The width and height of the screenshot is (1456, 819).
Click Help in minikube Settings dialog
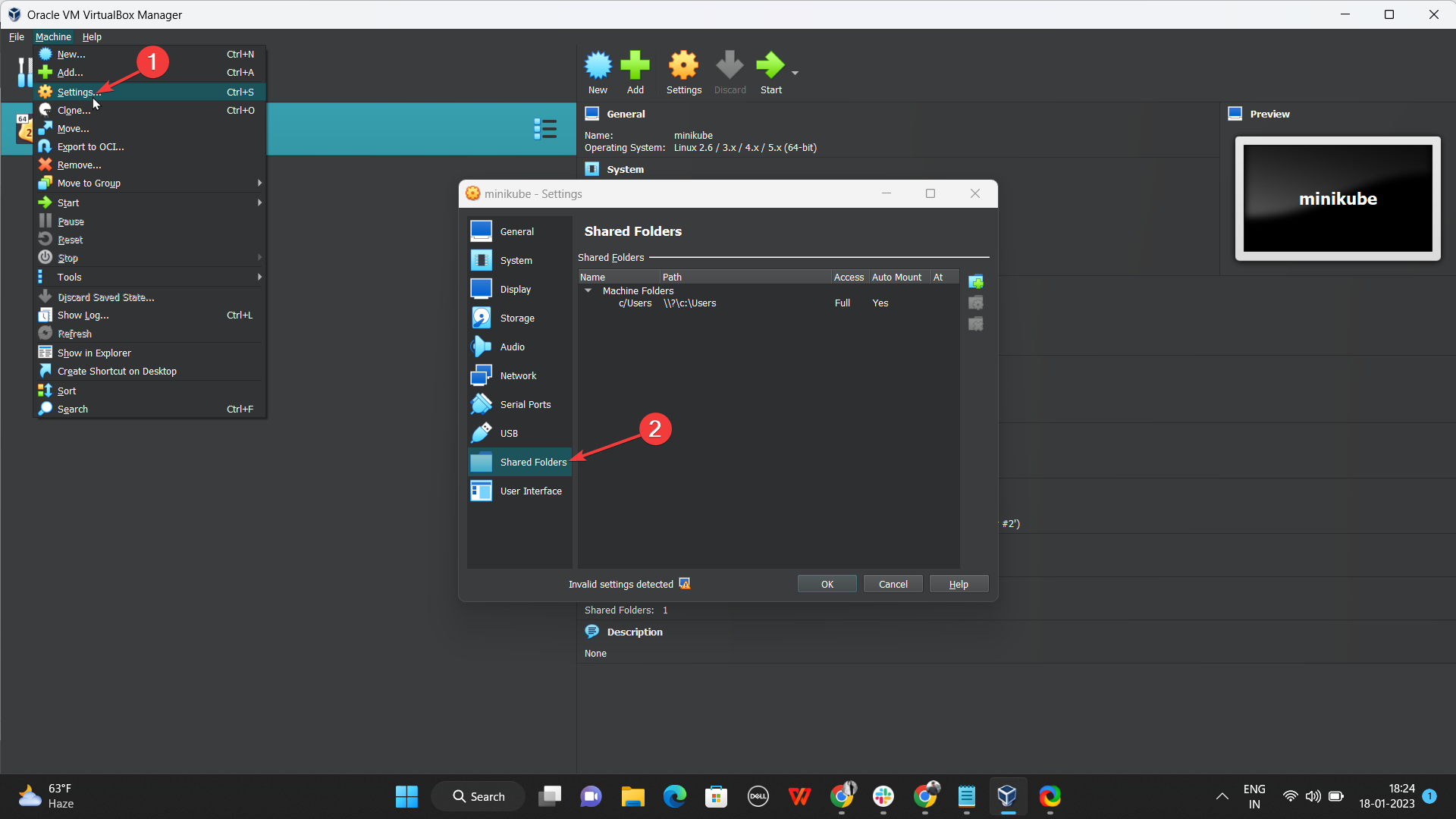coord(959,584)
